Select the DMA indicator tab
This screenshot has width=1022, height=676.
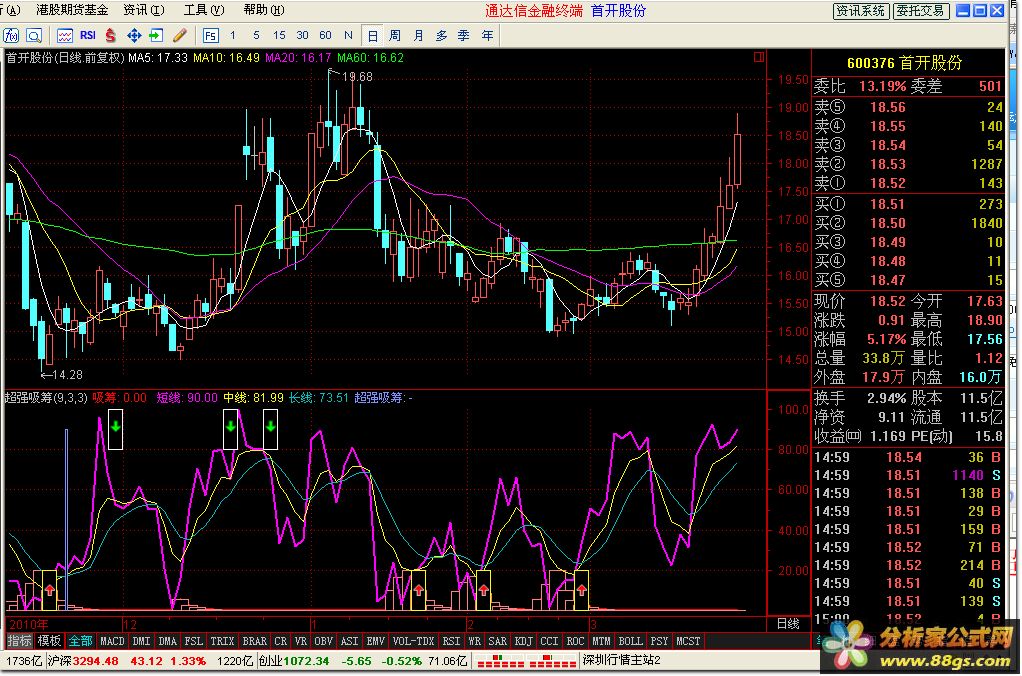pos(168,641)
